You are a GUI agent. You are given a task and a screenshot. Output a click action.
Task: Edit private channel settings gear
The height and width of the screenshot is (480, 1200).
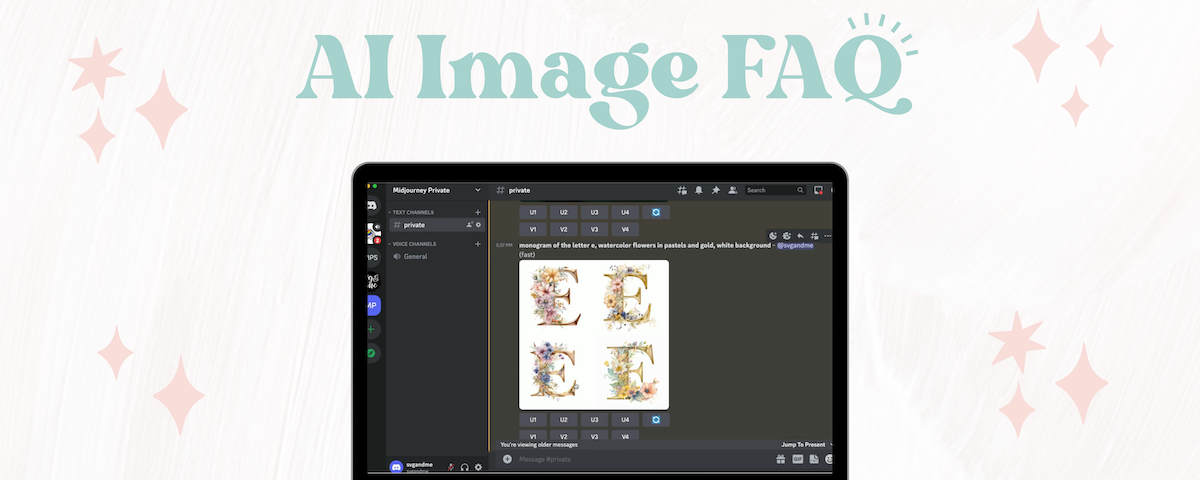[479, 225]
